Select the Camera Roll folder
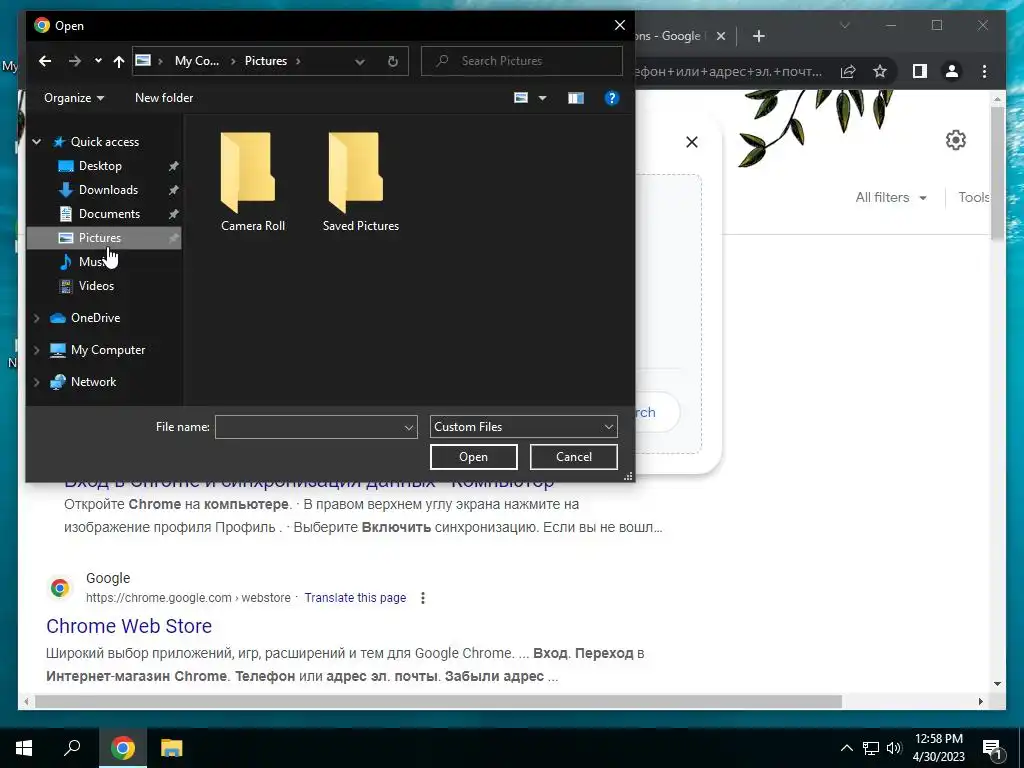The height and width of the screenshot is (768, 1024). (x=253, y=182)
